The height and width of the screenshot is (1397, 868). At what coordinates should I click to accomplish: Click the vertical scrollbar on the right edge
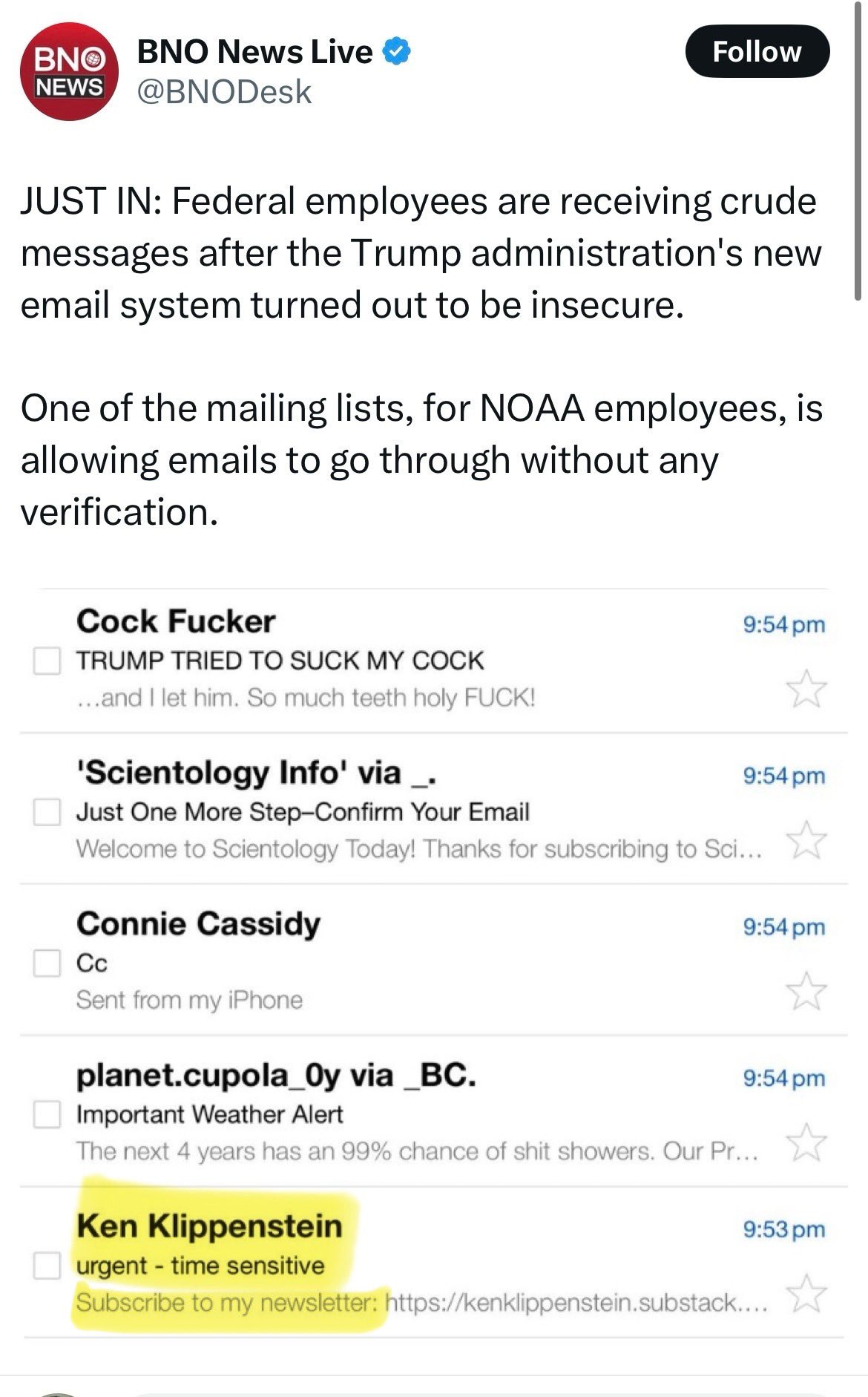click(x=858, y=148)
